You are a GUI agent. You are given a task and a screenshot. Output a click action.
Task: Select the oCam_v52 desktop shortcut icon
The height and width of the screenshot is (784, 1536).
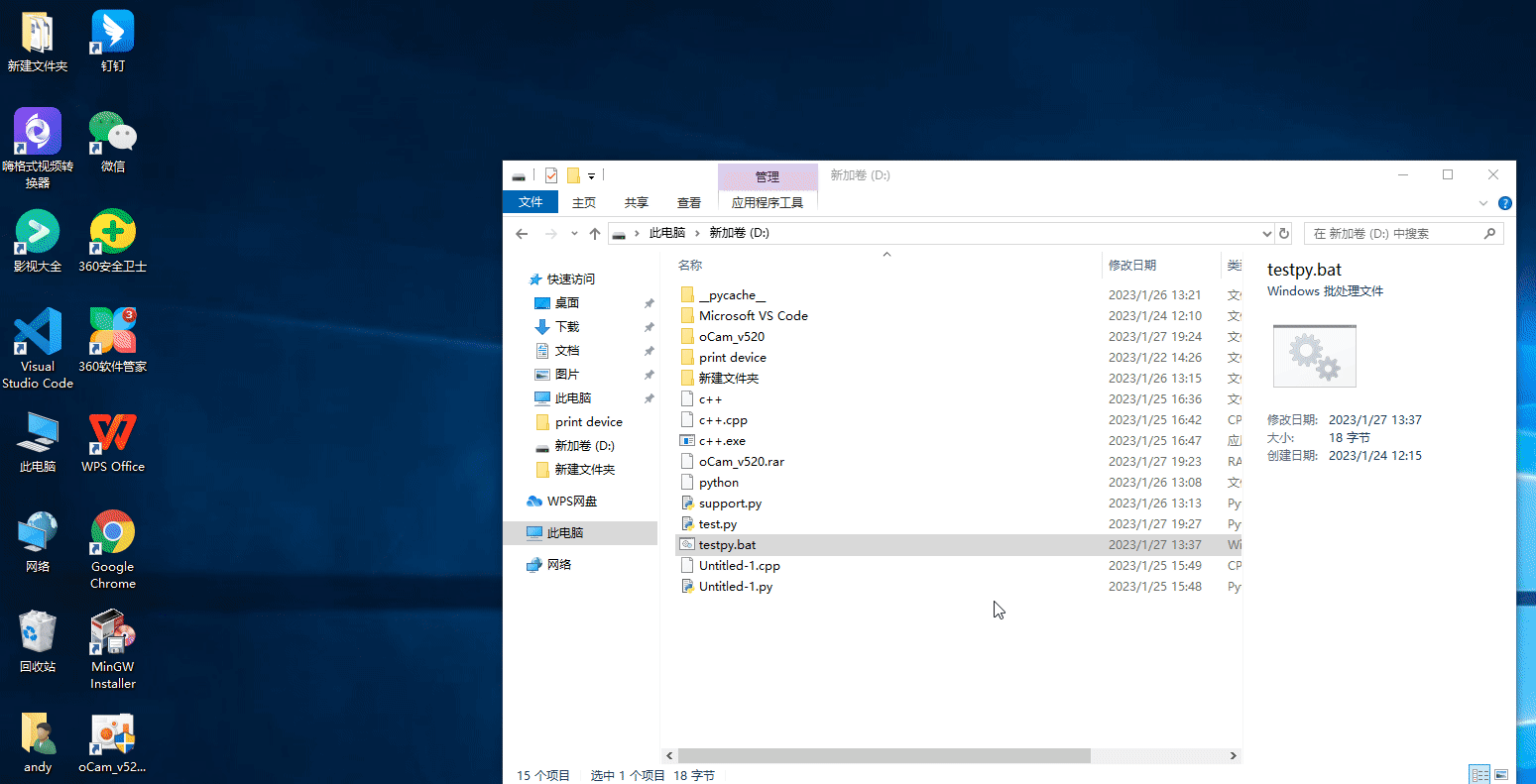113,743
